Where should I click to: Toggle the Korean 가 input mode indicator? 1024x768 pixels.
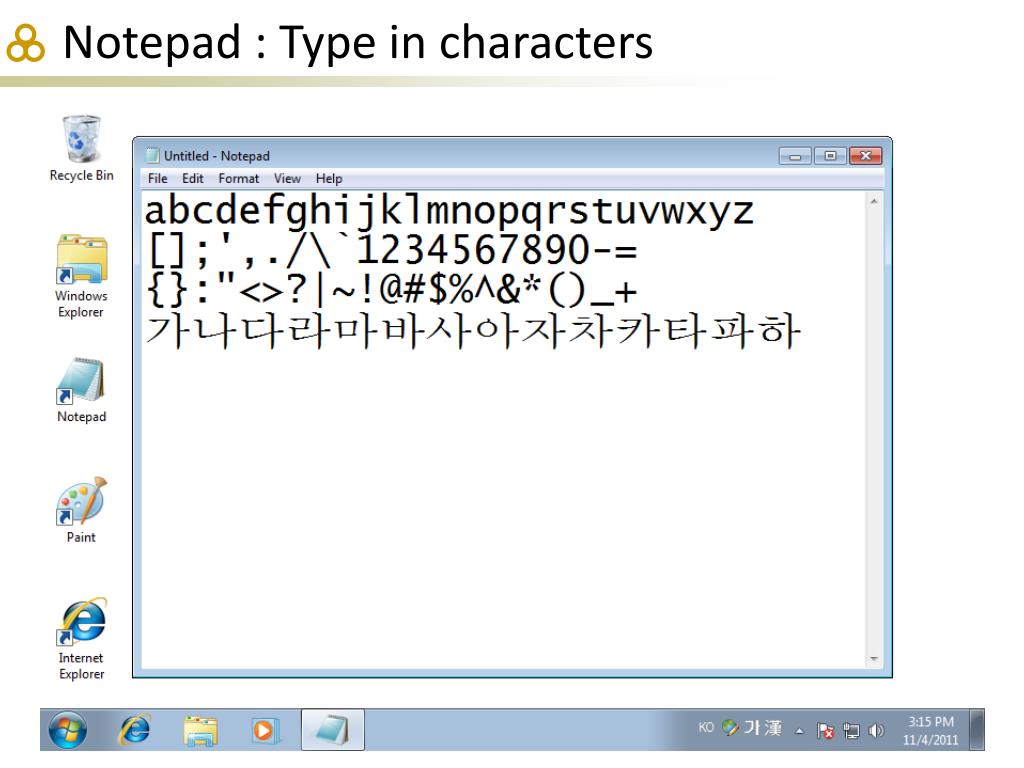point(752,728)
